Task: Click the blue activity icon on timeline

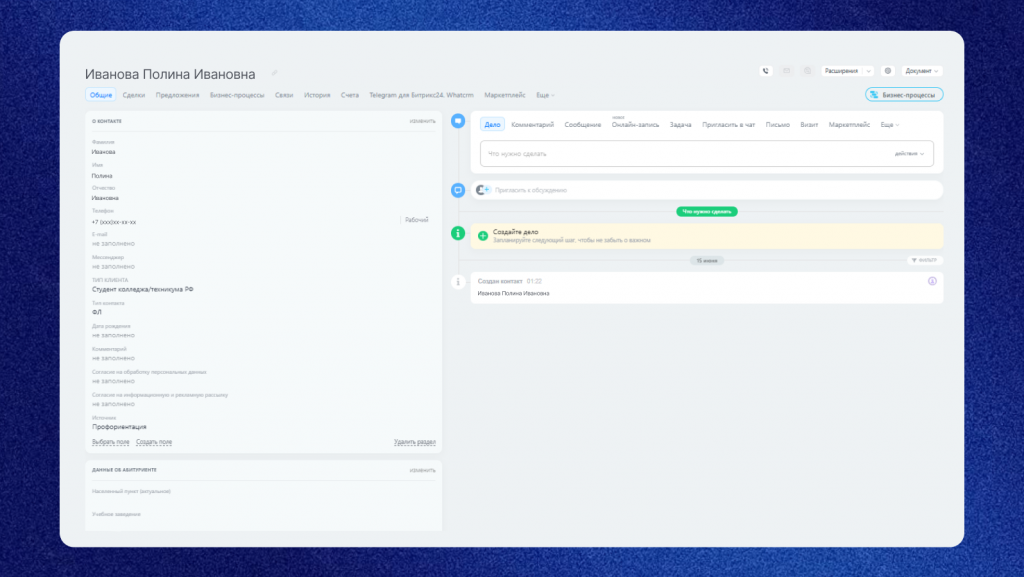Action: [458, 121]
